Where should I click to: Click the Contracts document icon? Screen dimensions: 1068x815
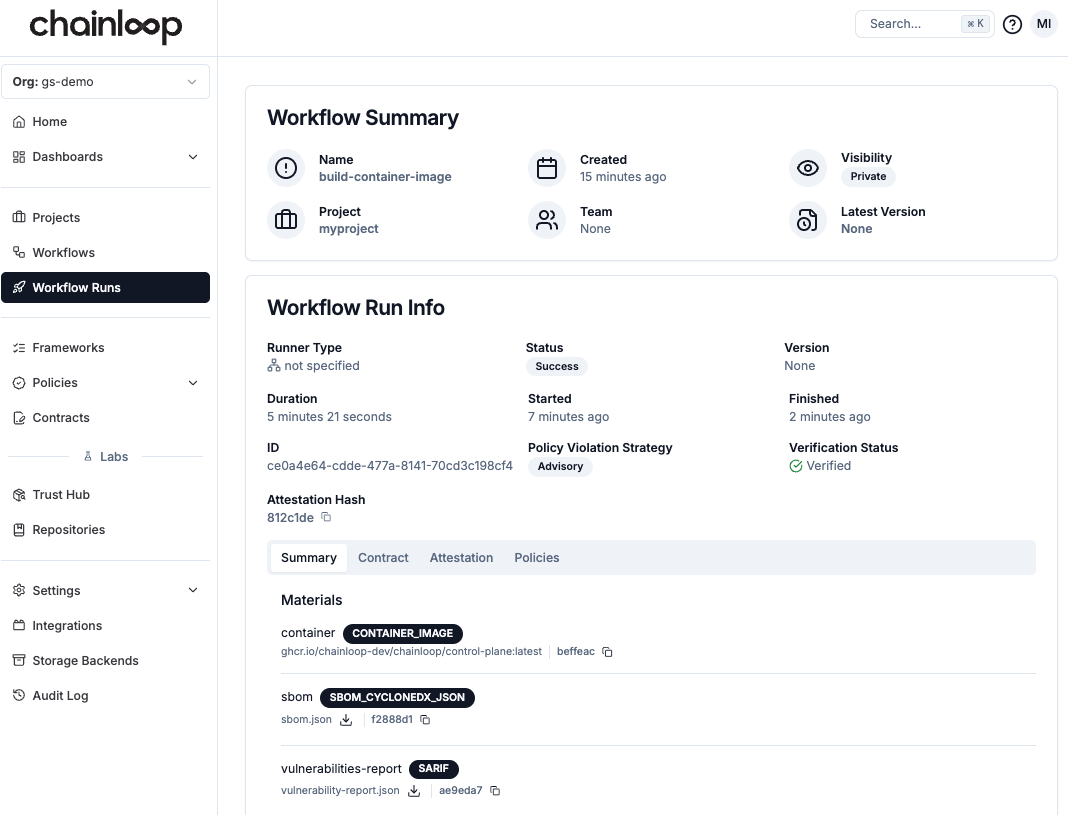pyautogui.click(x=19, y=418)
